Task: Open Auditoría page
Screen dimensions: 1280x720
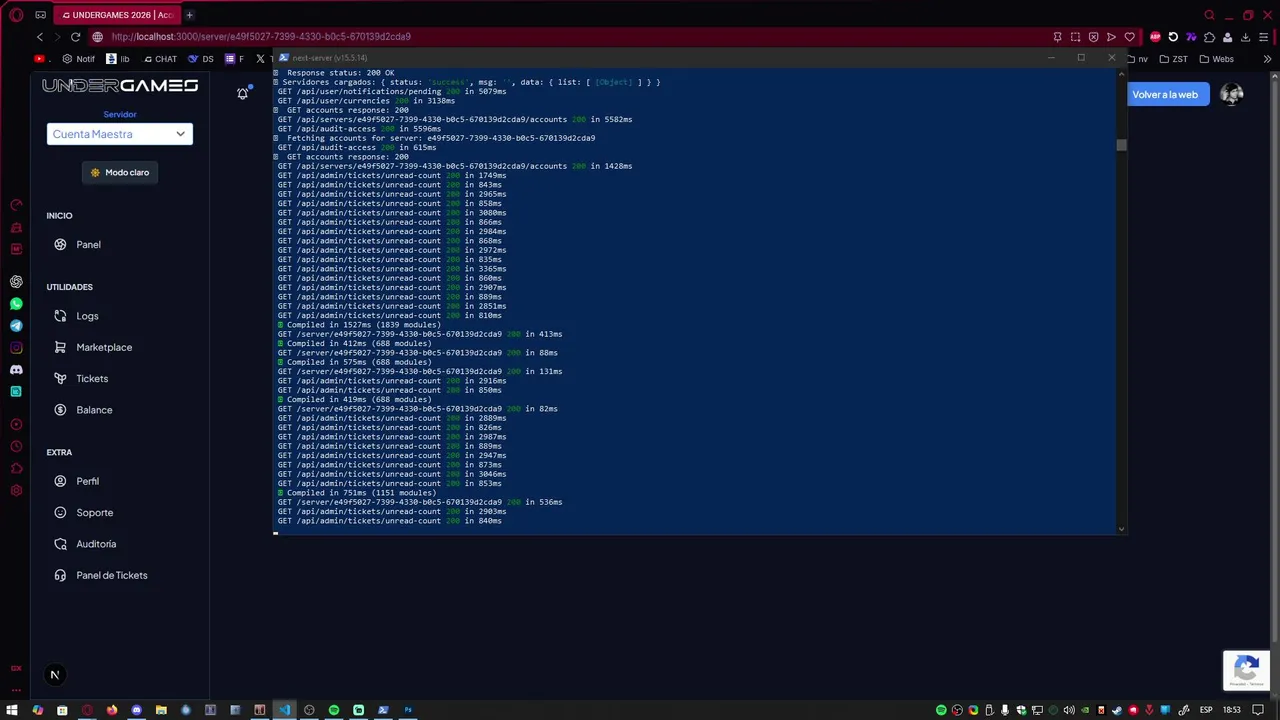Action: point(96,544)
